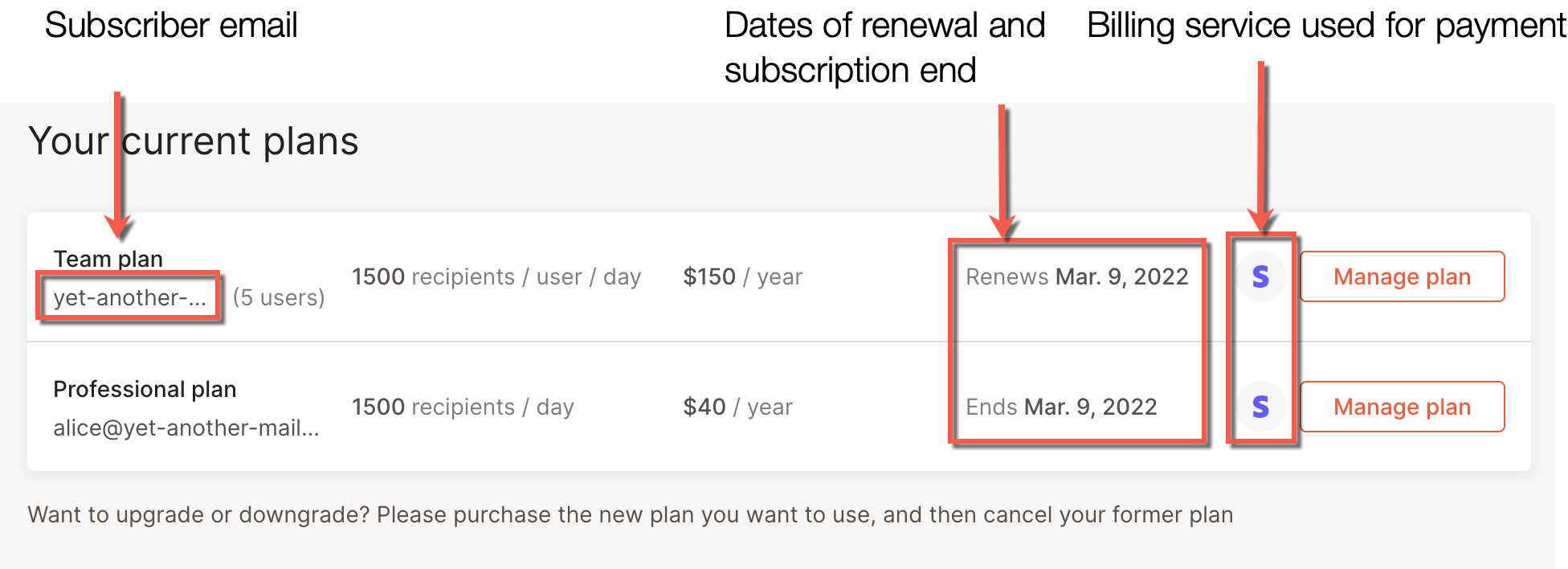Select the Team plan title
Viewport: 1568px width, 569px height.
coord(108,259)
